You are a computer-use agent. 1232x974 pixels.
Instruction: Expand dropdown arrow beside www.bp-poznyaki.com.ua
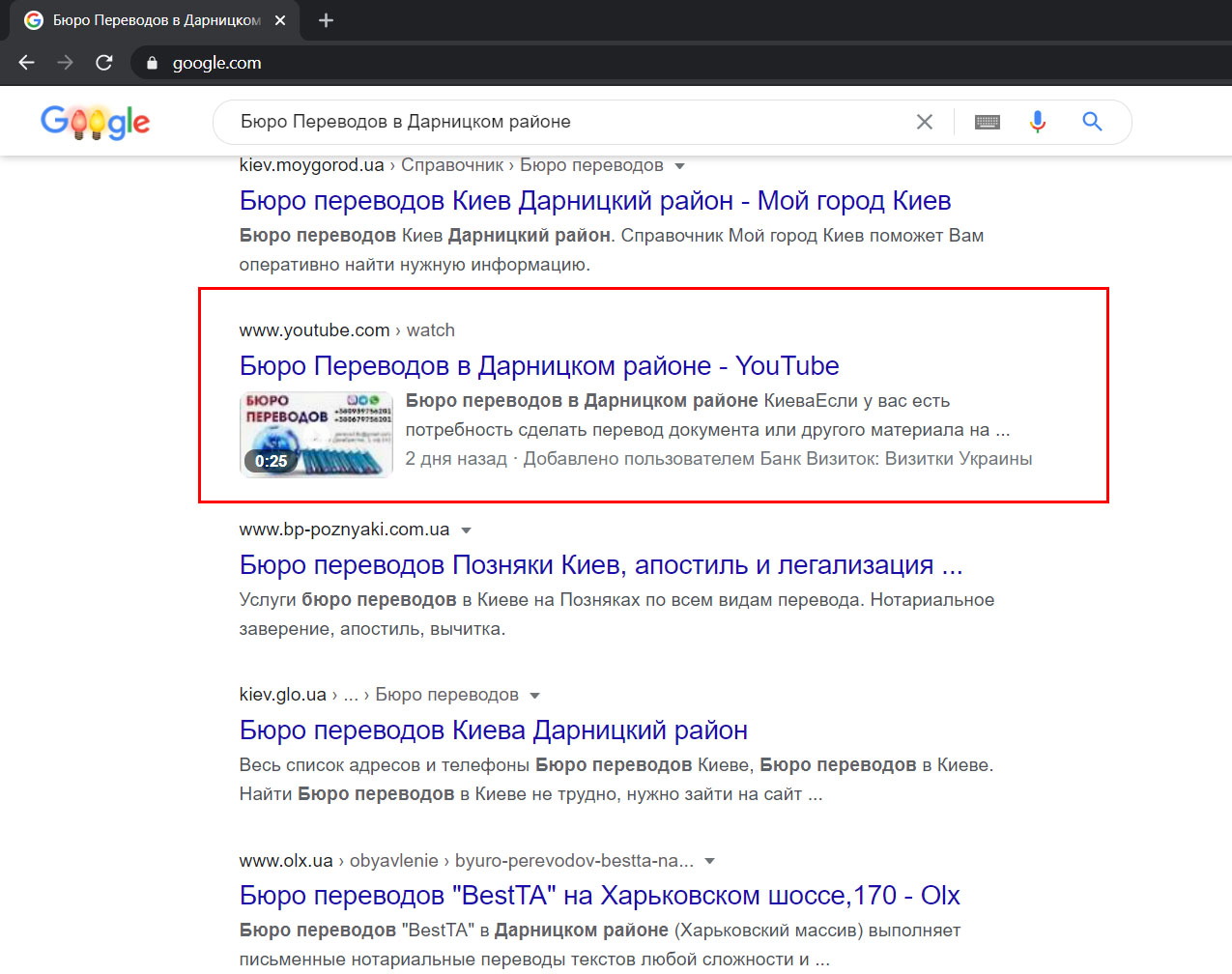tap(467, 530)
